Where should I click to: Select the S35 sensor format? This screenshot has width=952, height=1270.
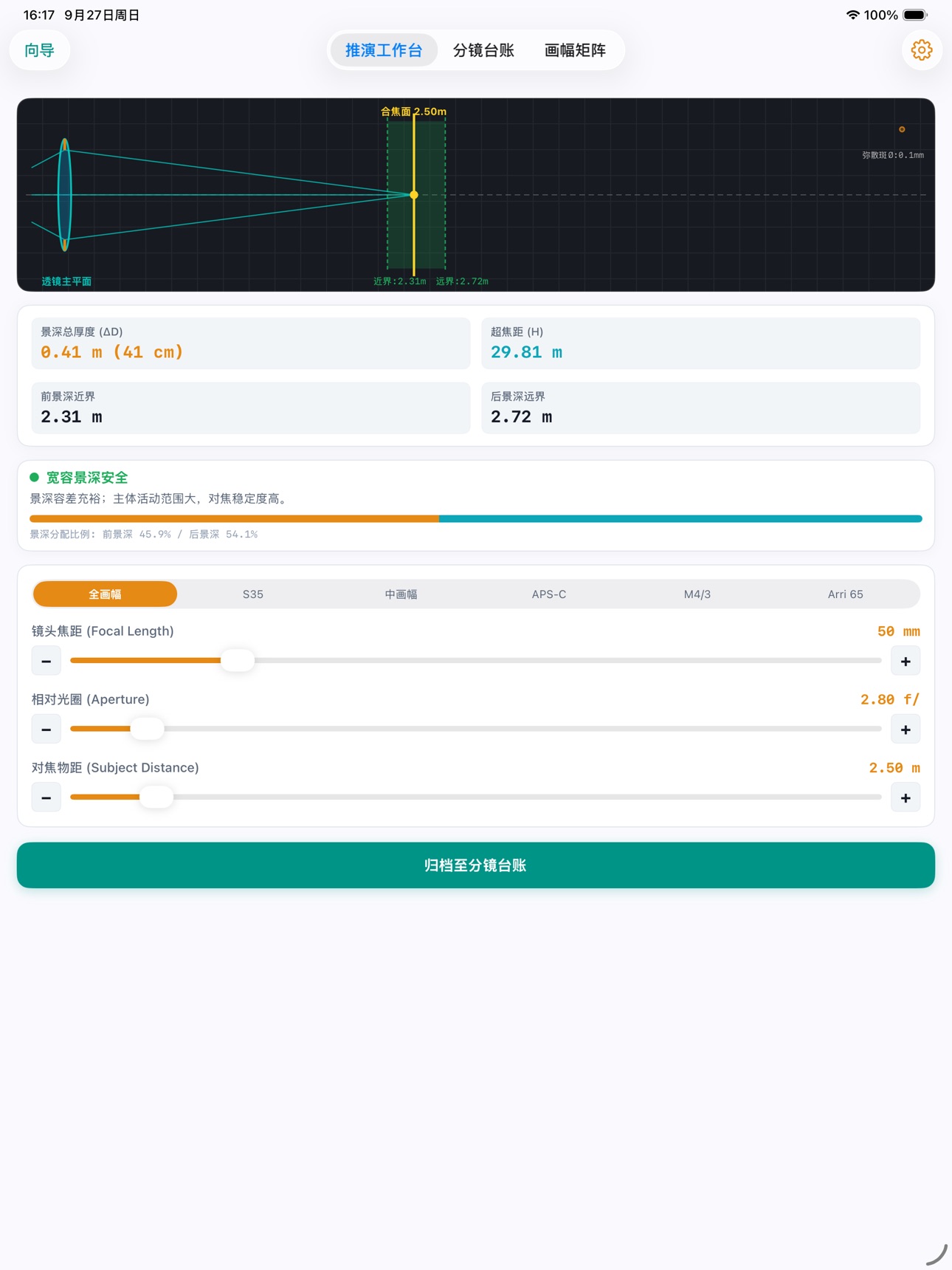pos(253,594)
